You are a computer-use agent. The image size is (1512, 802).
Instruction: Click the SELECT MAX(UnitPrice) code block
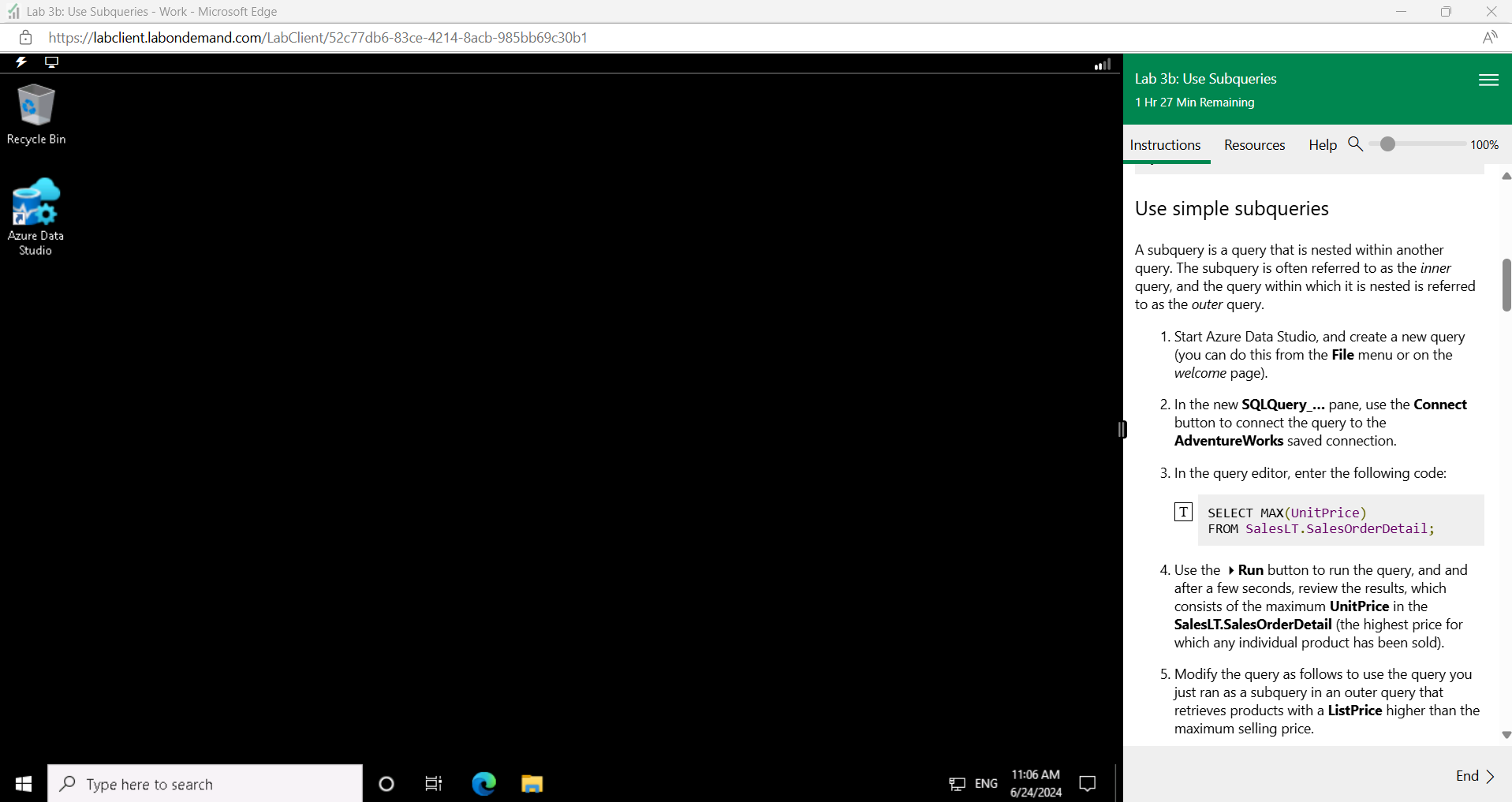click(x=1341, y=520)
